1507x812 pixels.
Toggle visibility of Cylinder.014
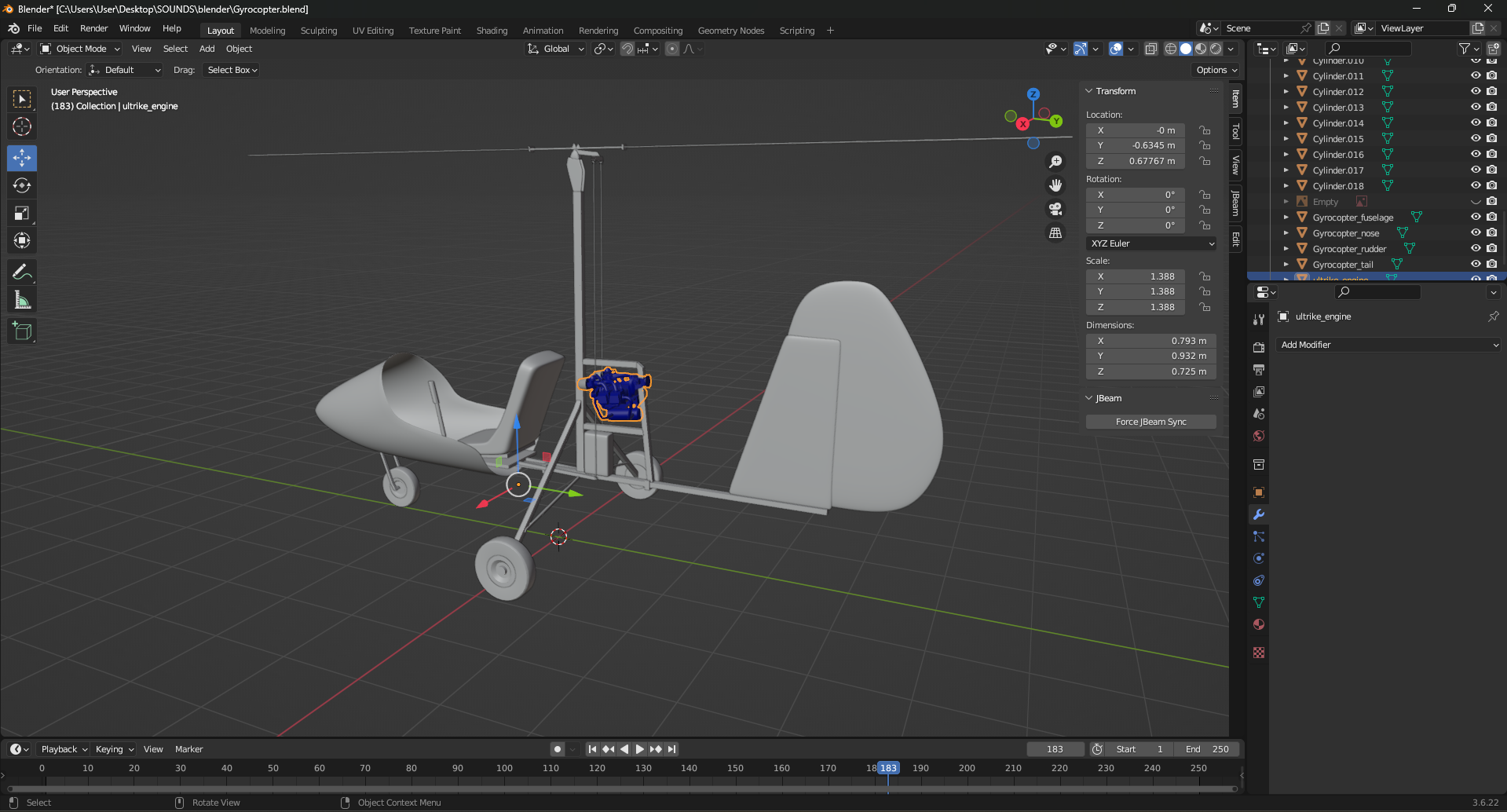pos(1476,123)
